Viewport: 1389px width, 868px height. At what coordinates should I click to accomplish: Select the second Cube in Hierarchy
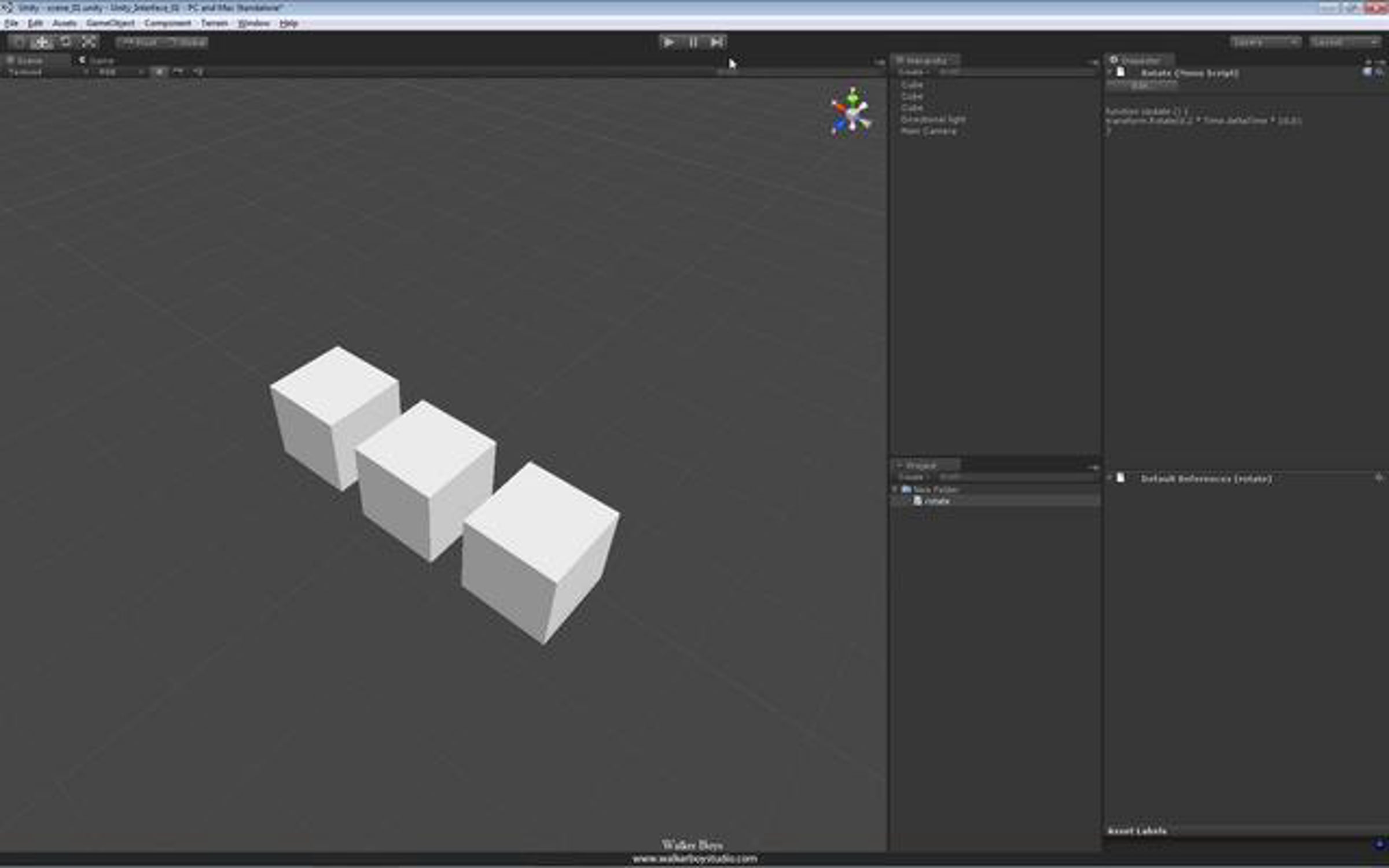point(994,96)
